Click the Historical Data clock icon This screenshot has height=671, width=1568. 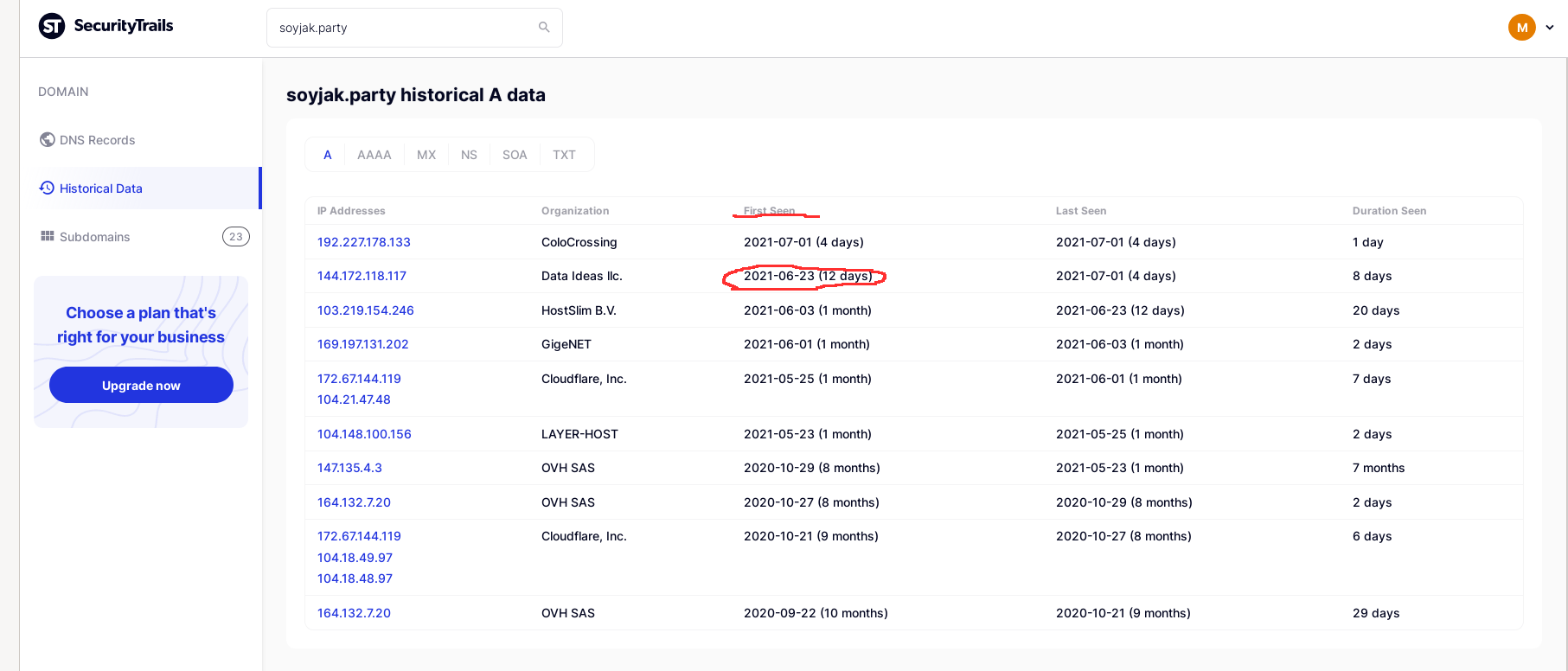(x=47, y=188)
